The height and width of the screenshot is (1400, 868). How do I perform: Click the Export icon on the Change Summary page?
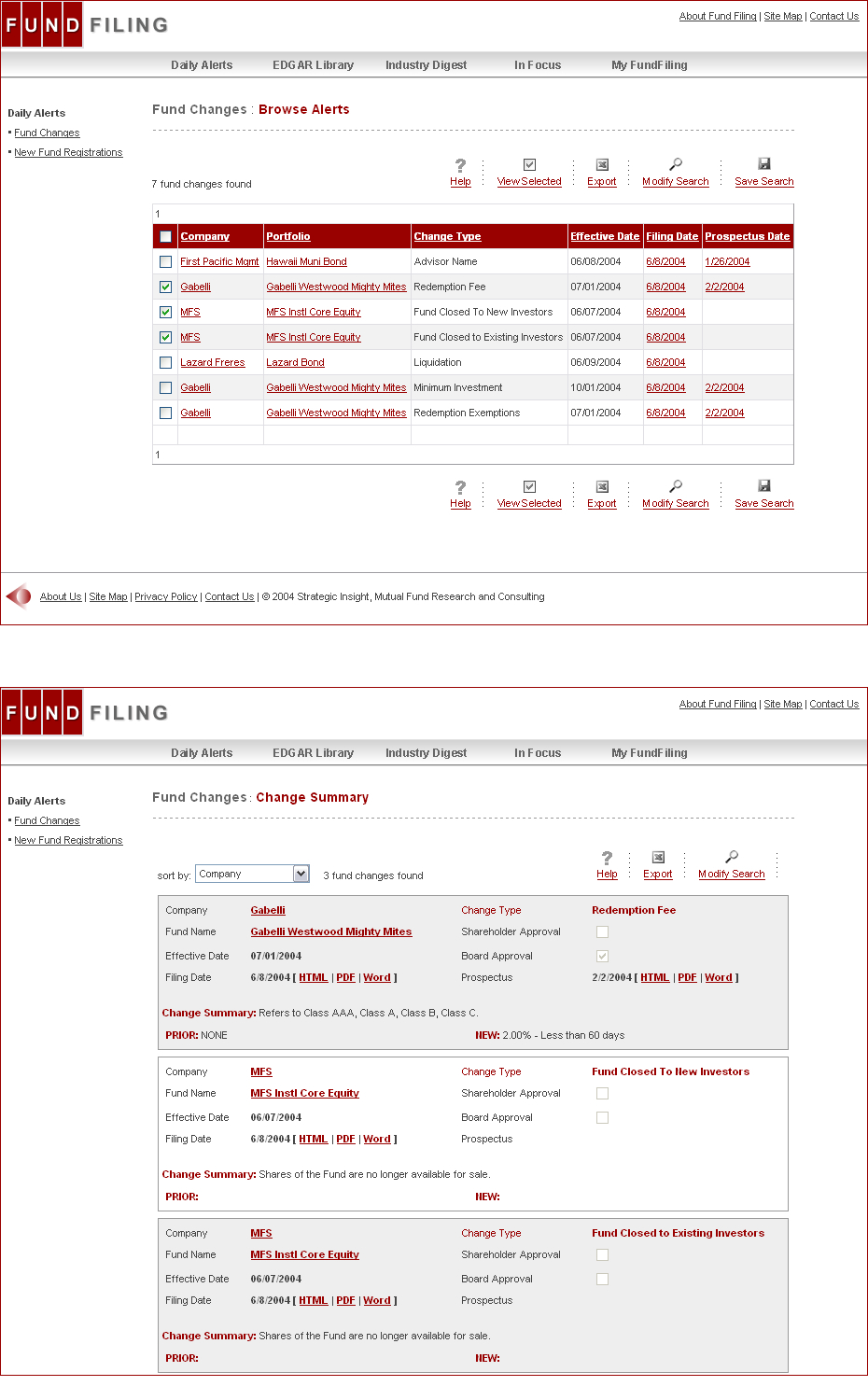tap(658, 857)
